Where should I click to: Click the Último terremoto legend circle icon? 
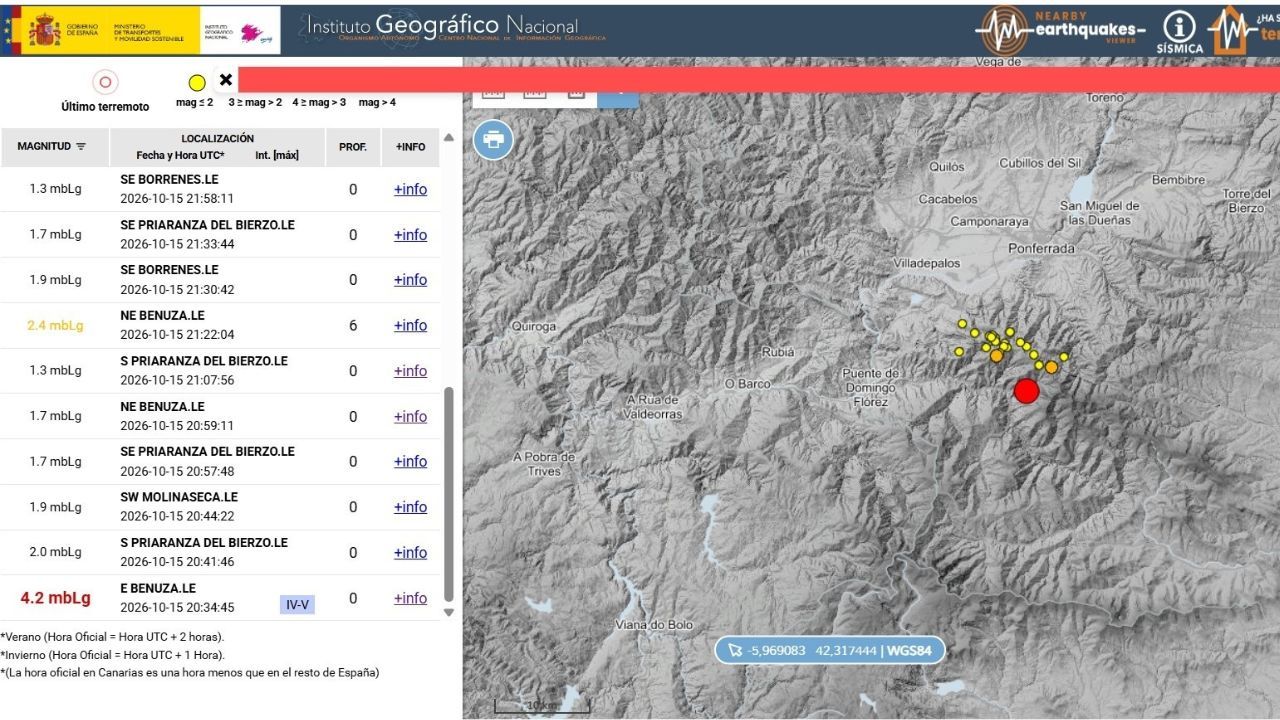(x=105, y=83)
